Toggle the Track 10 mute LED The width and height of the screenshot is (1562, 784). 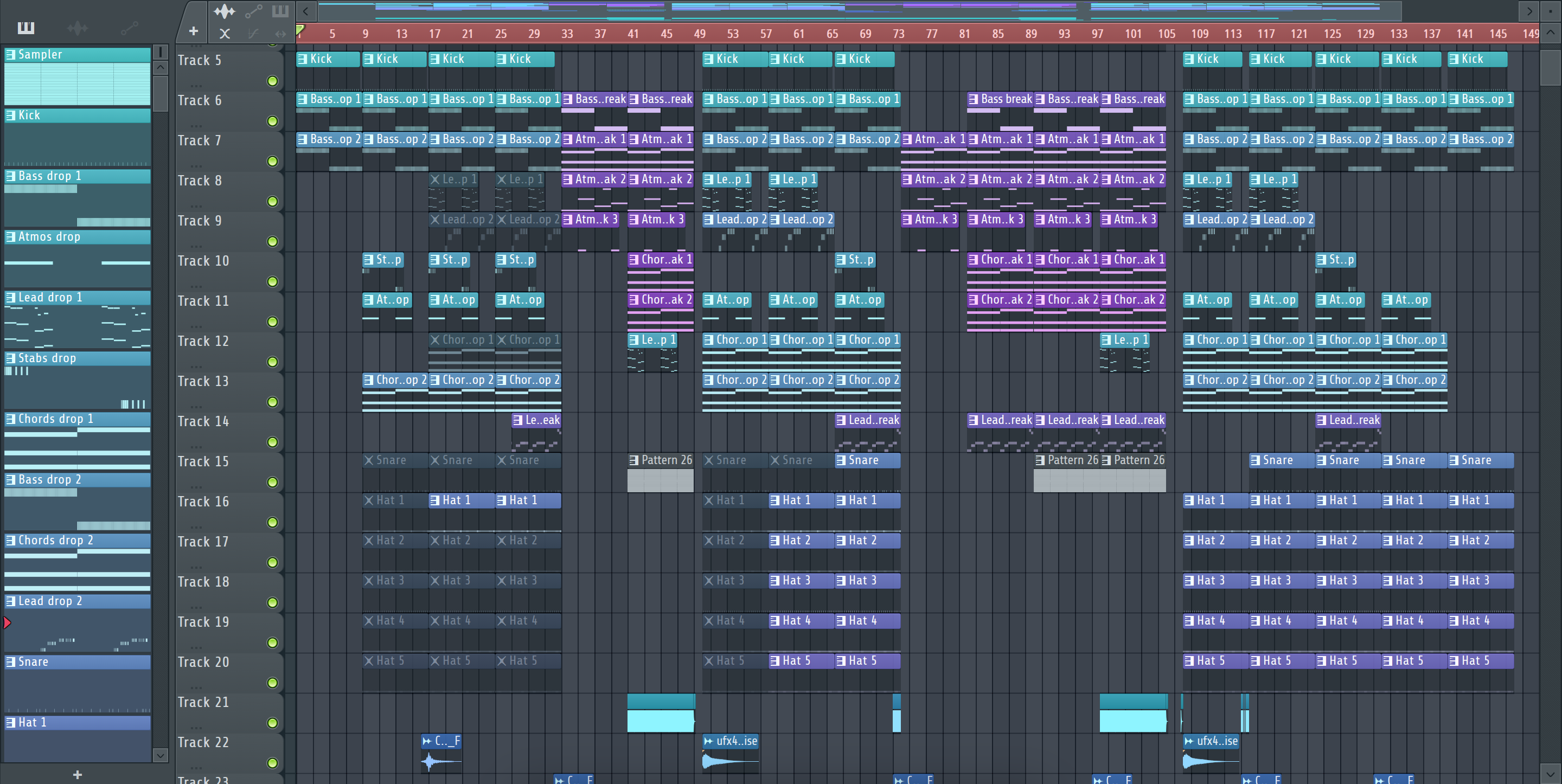273,281
